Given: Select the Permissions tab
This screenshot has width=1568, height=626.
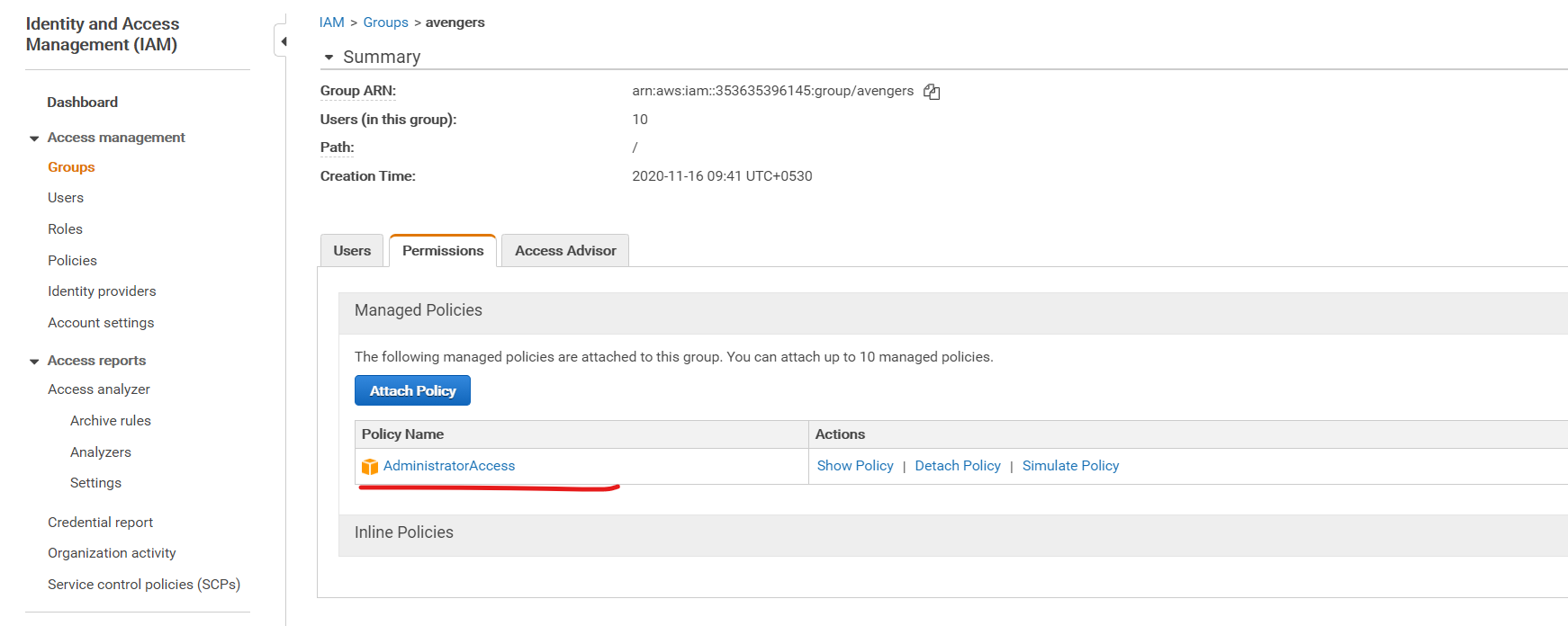Looking at the screenshot, I should coord(443,251).
